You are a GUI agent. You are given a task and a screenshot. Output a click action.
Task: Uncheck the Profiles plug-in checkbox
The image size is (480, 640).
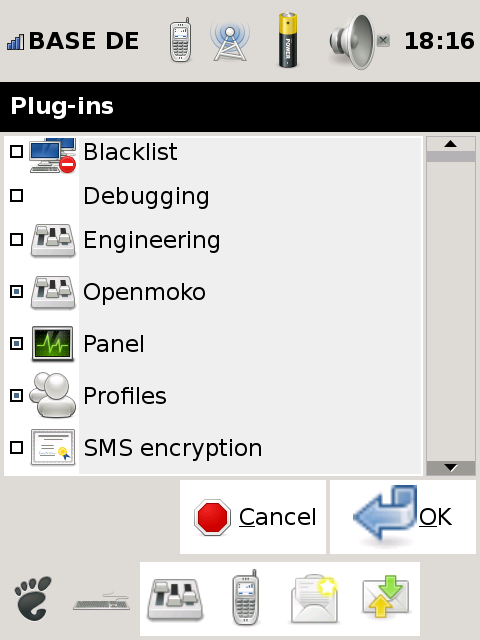coord(16,396)
